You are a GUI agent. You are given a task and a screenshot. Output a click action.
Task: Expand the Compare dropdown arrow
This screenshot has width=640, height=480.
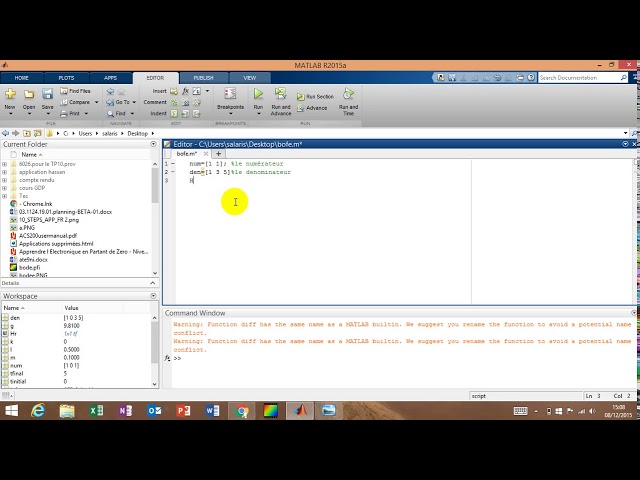[x=96, y=102]
